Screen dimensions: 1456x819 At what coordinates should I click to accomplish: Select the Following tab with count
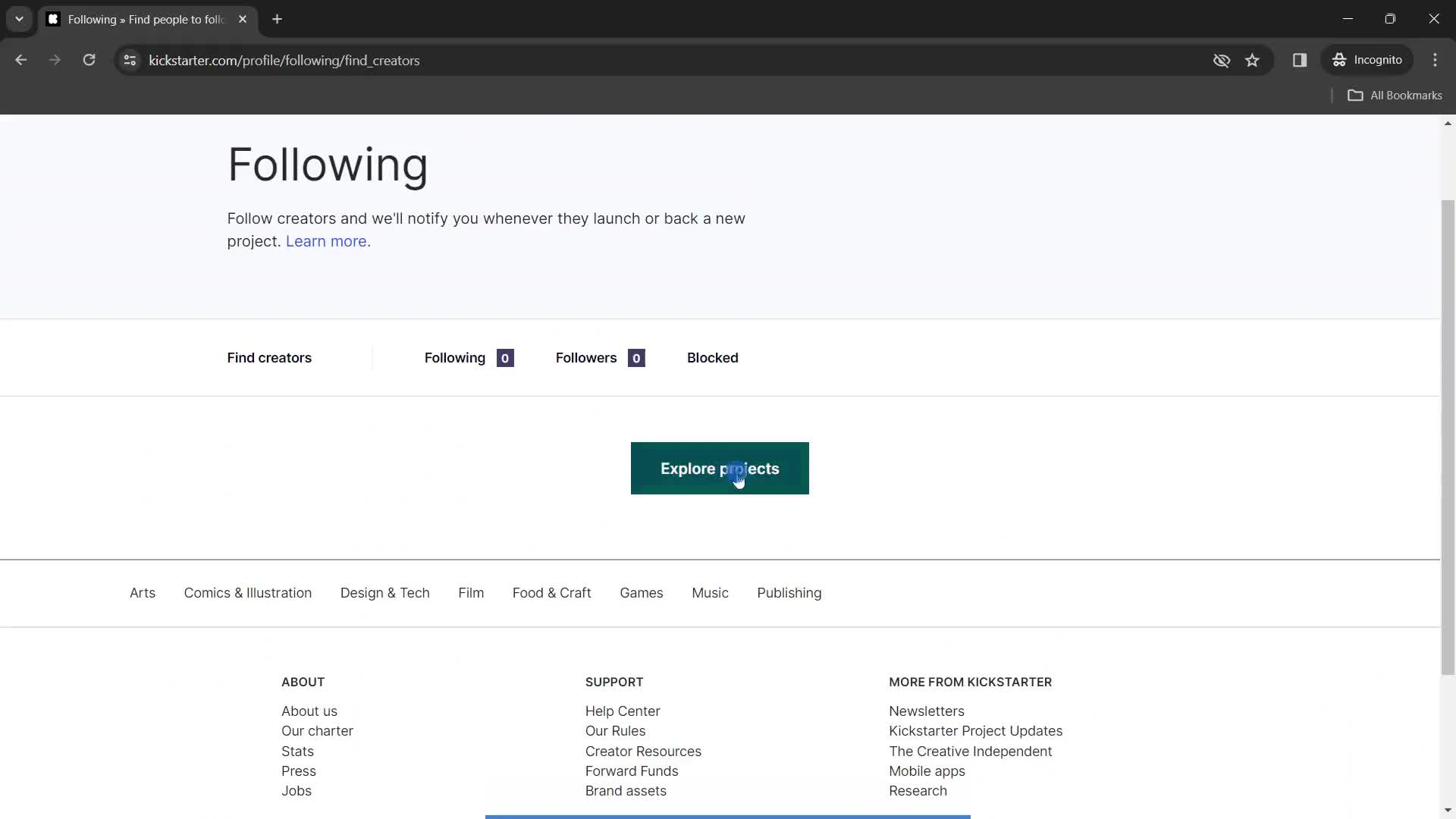point(468,358)
